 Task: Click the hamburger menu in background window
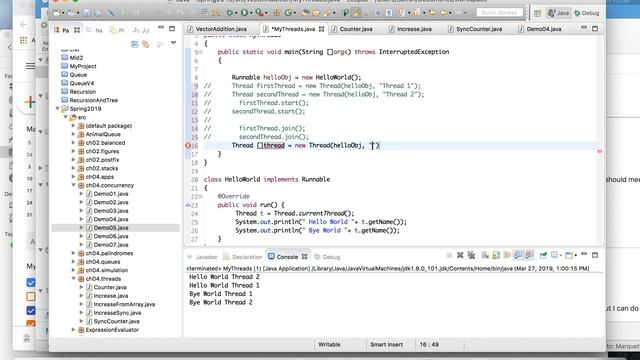click(30, 66)
